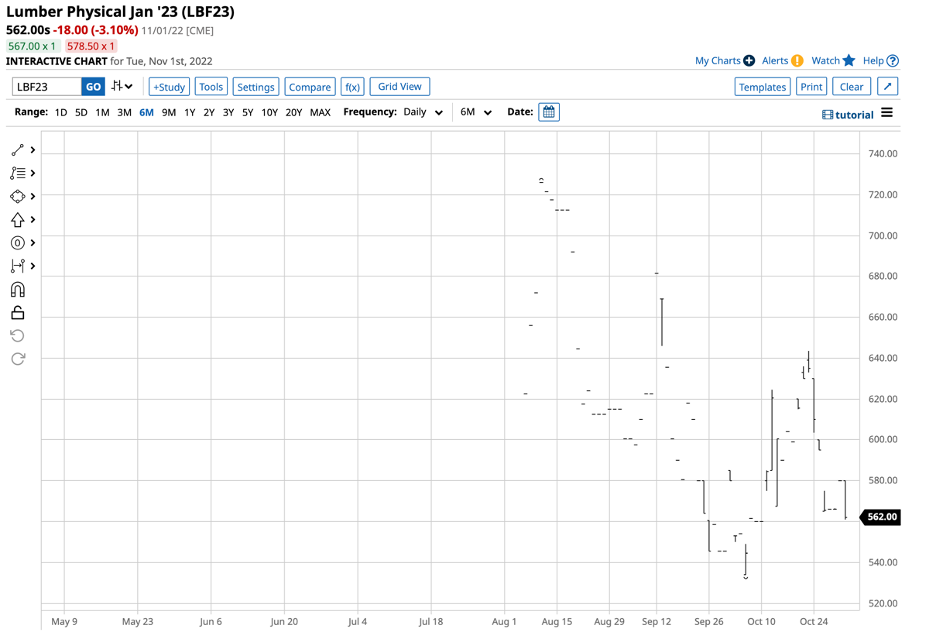The height and width of the screenshot is (640, 936).
Task: Enable the magnet snap tool
Action: point(17,290)
